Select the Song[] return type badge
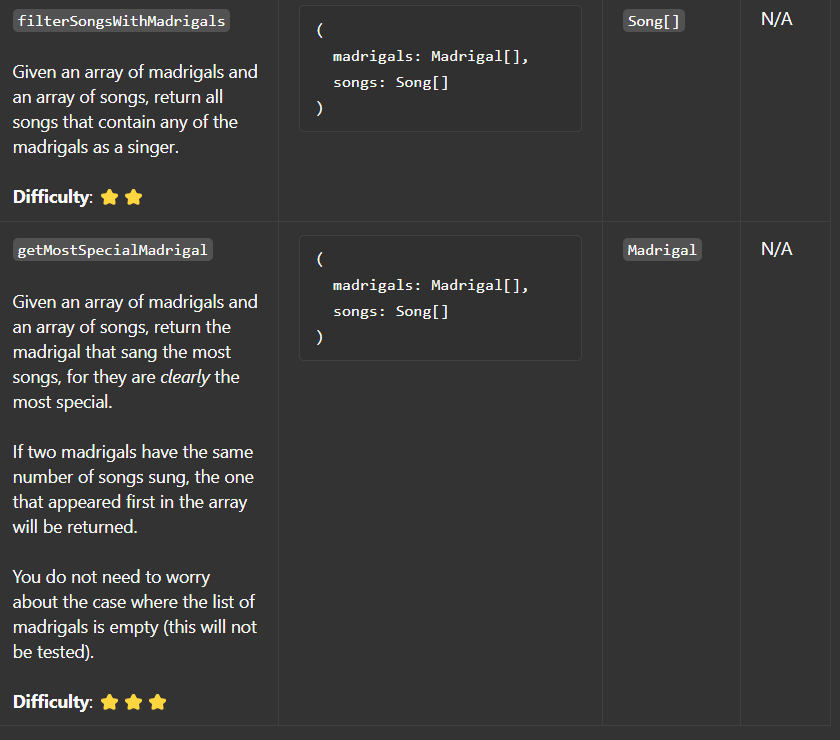 [653, 20]
